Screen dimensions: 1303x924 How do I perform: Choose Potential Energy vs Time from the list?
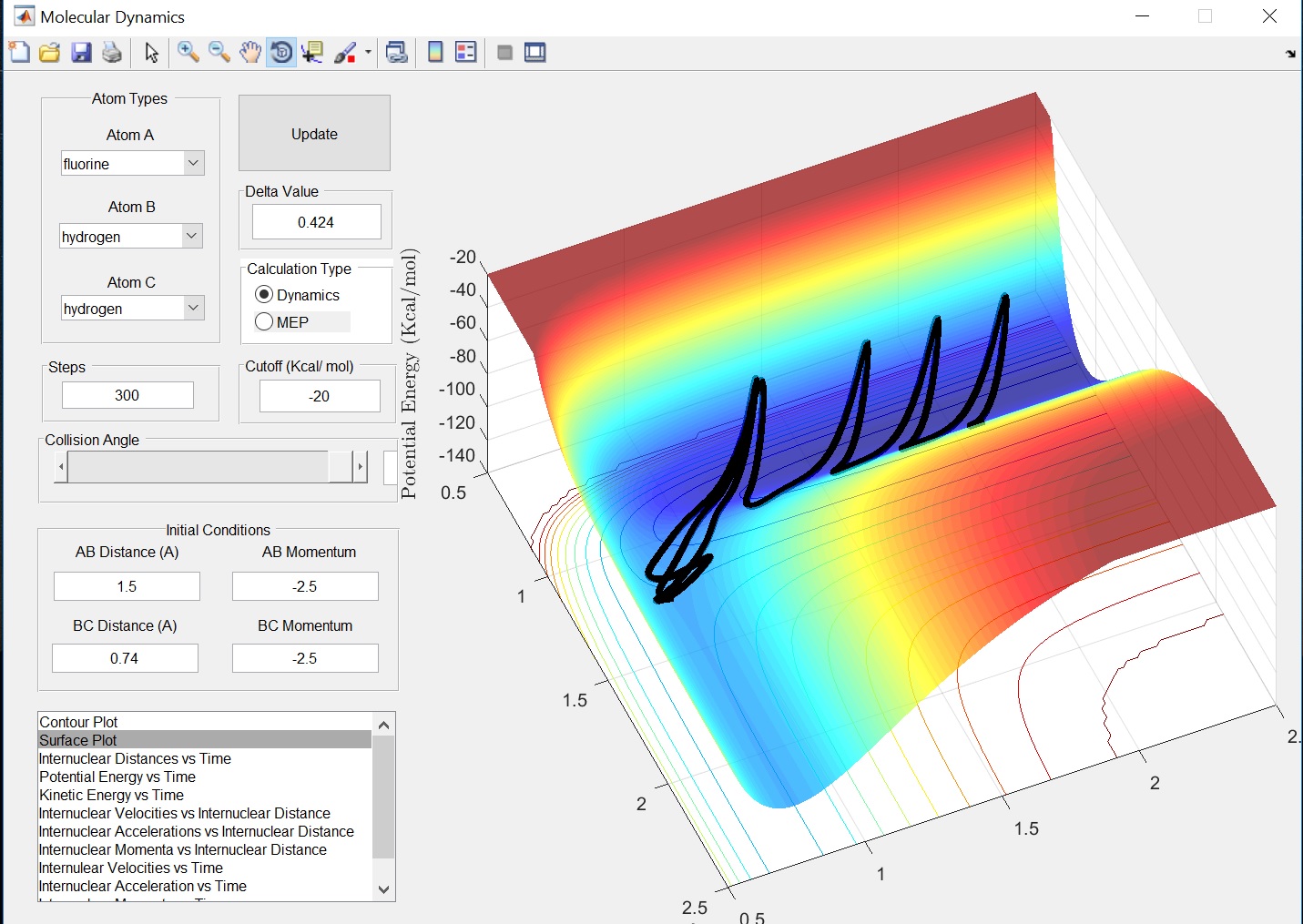(117, 777)
